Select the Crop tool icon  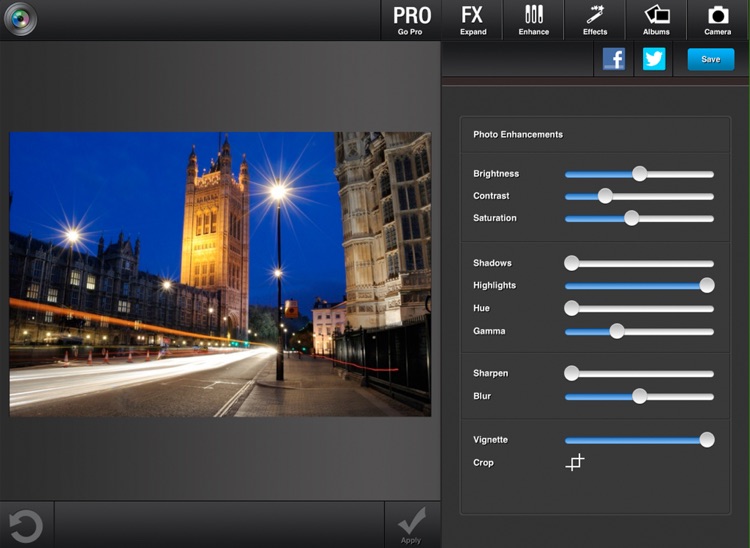(x=575, y=462)
